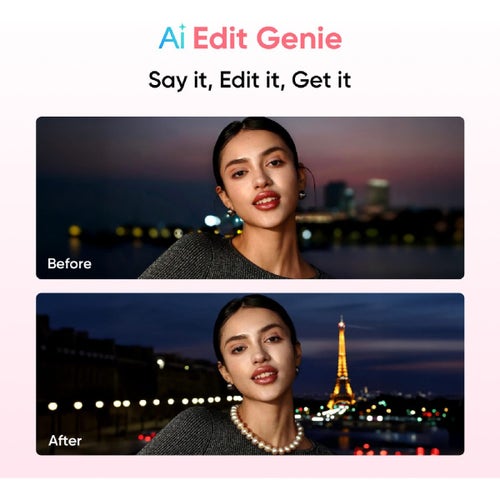
Task: Click the row of white street lights in After photo
Action: [x=145, y=403]
